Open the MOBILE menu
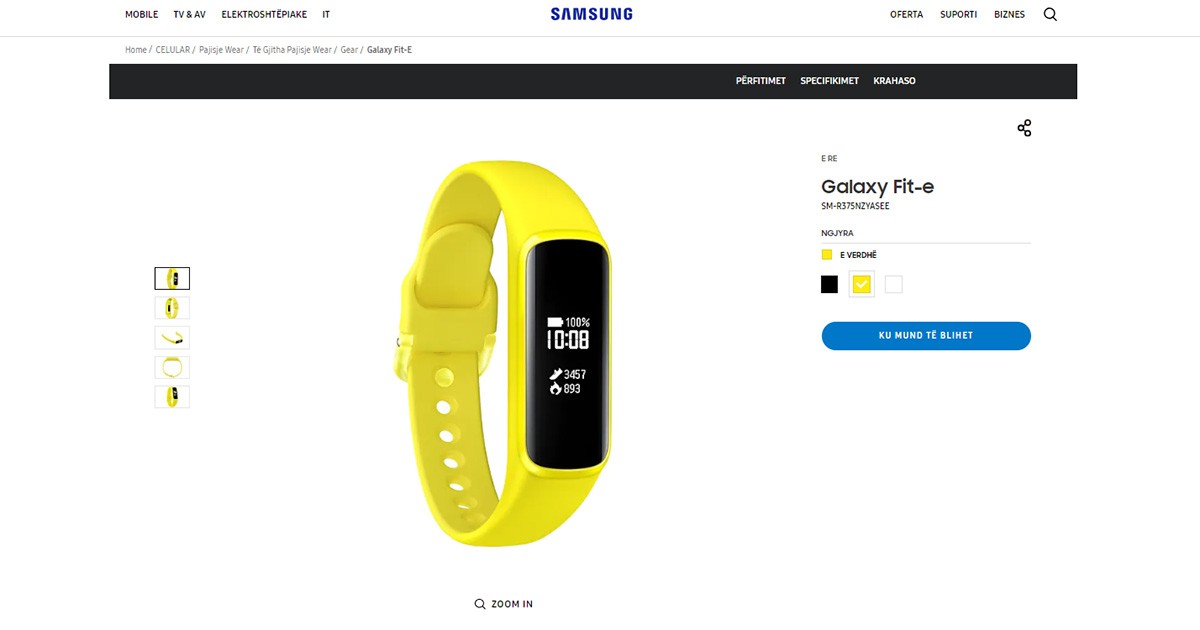 point(142,15)
